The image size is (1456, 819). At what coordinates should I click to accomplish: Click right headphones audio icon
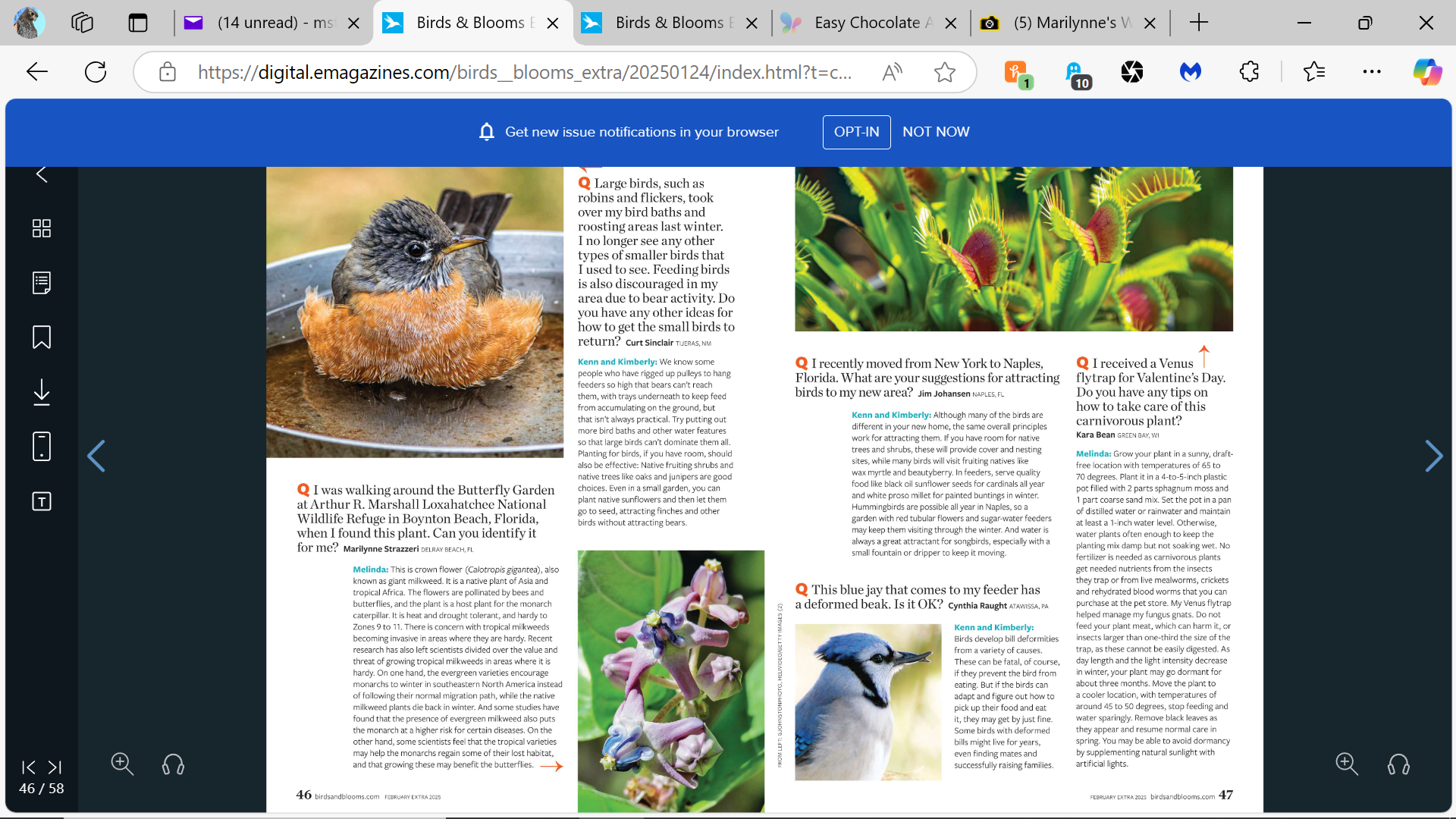pos(1398,764)
